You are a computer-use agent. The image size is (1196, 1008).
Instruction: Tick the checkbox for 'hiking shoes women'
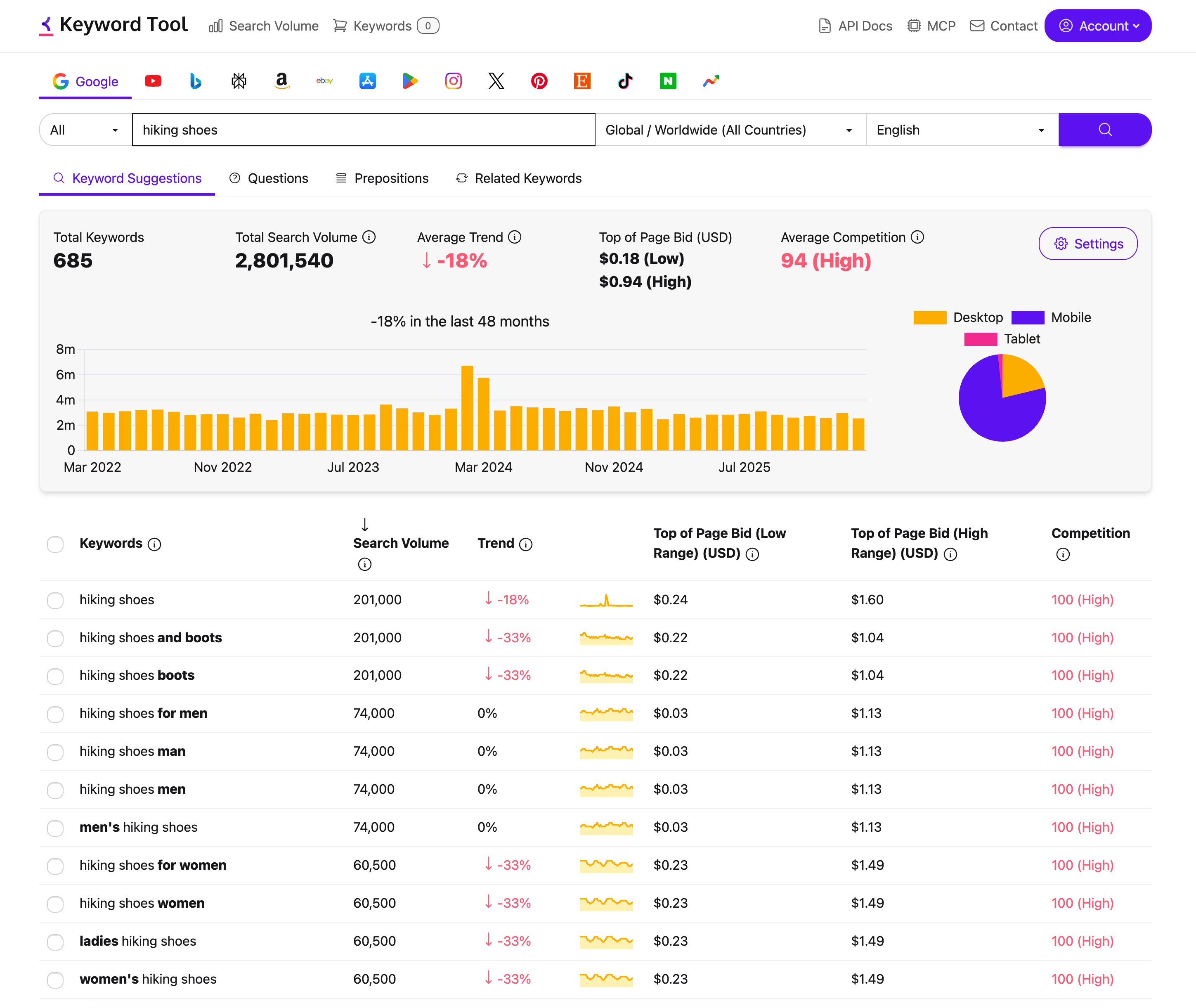(x=55, y=904)
